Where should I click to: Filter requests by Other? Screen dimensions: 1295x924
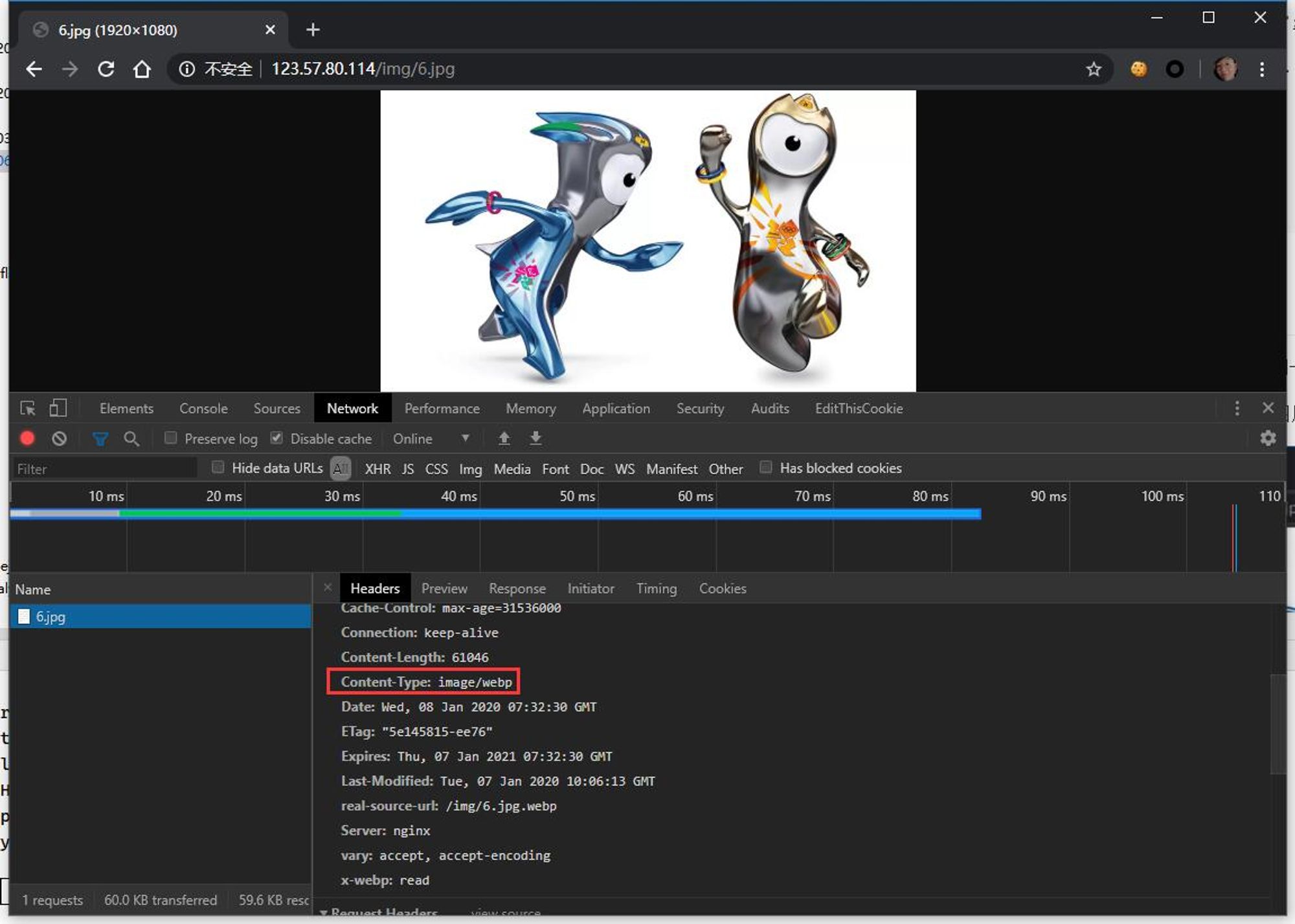click(x=725, y=469)
